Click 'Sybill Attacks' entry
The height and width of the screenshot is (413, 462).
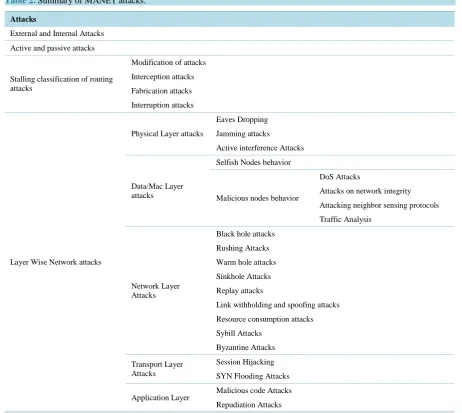tap(239, 333)
